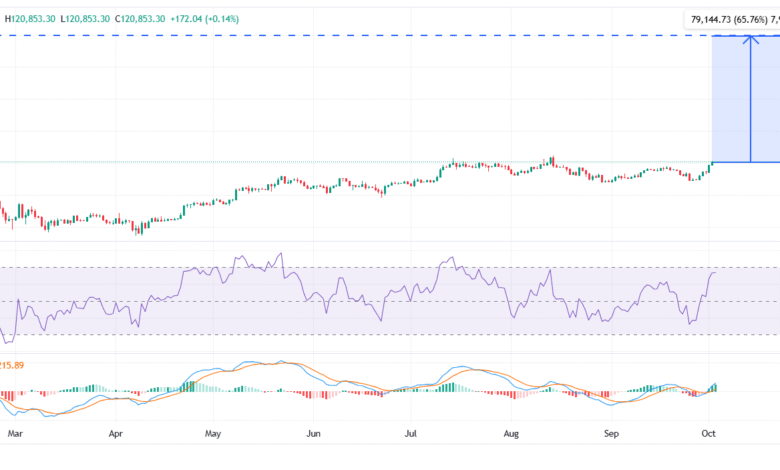Click the Apr label on time axis
780x470 pixels.
click(116, 435)
